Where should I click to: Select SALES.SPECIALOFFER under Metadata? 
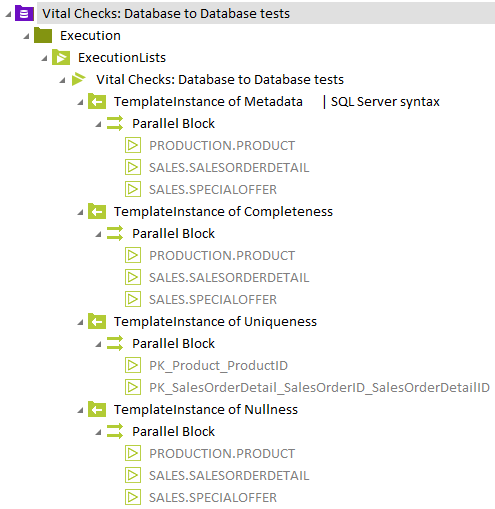point(213,190)
